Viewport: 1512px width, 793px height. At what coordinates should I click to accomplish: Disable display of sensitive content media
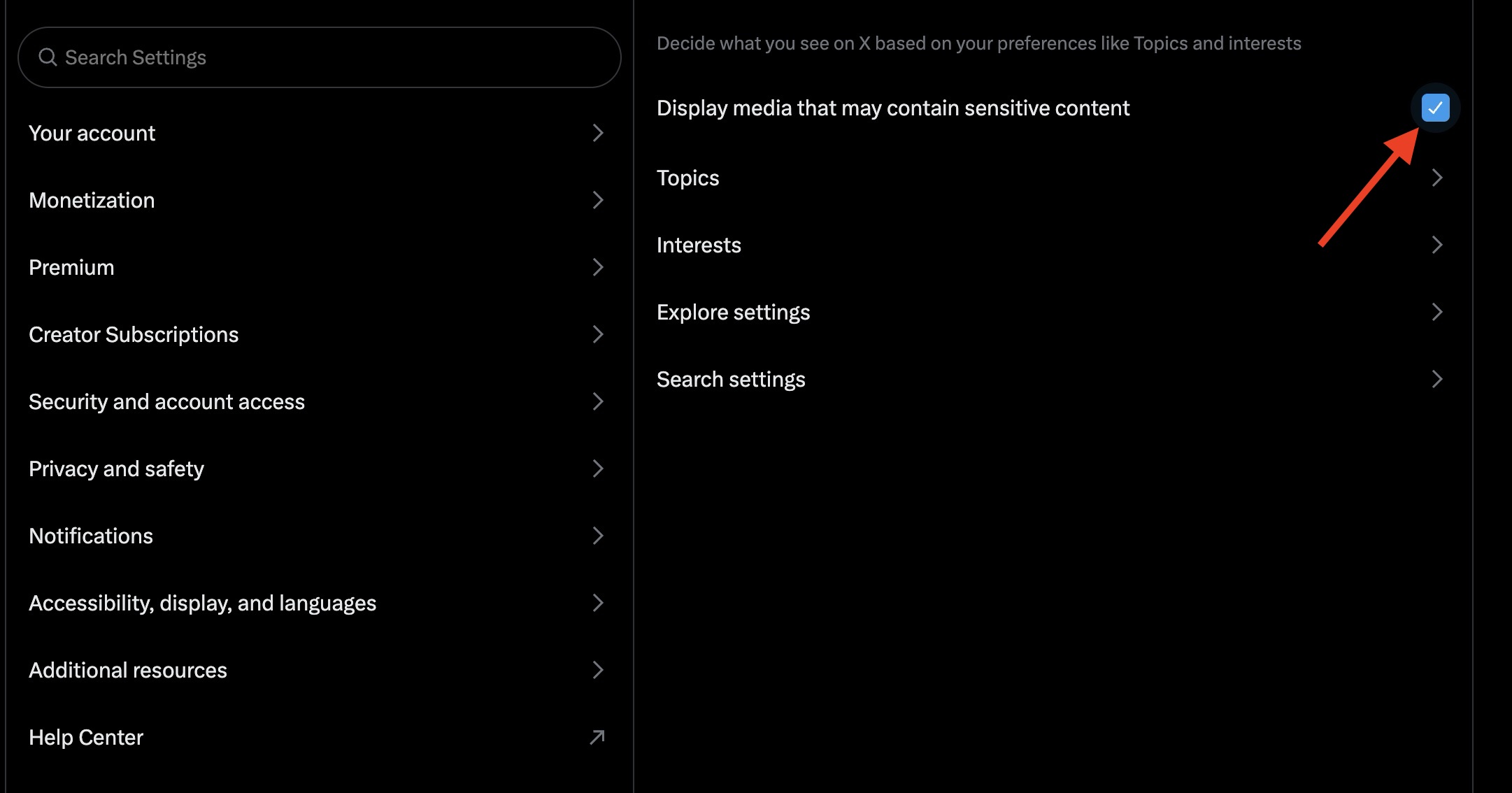[x=1434, y=108]
